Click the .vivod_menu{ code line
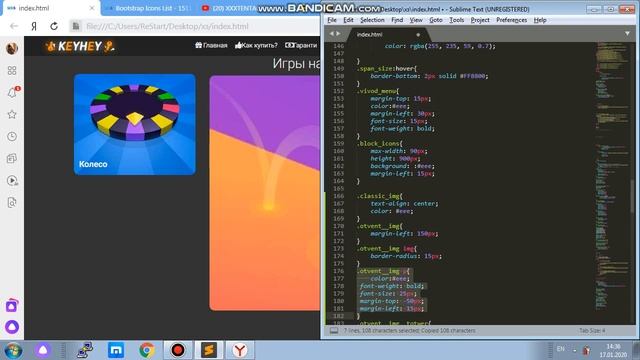 pyautogui.click(x=378, y=91)
